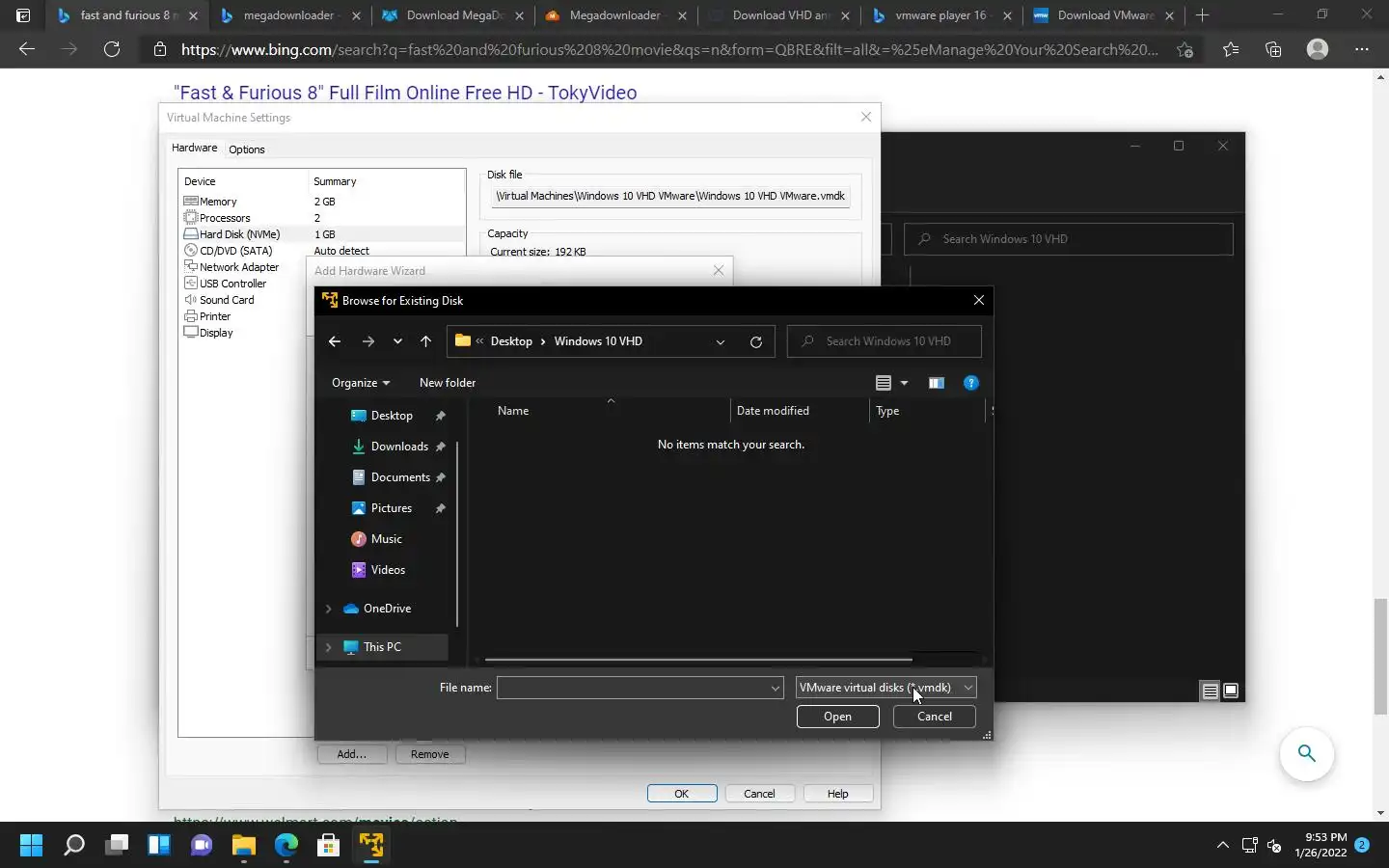
Task: Click Help in Virtual Machine Settings
Action: click(x=838, y=794)
